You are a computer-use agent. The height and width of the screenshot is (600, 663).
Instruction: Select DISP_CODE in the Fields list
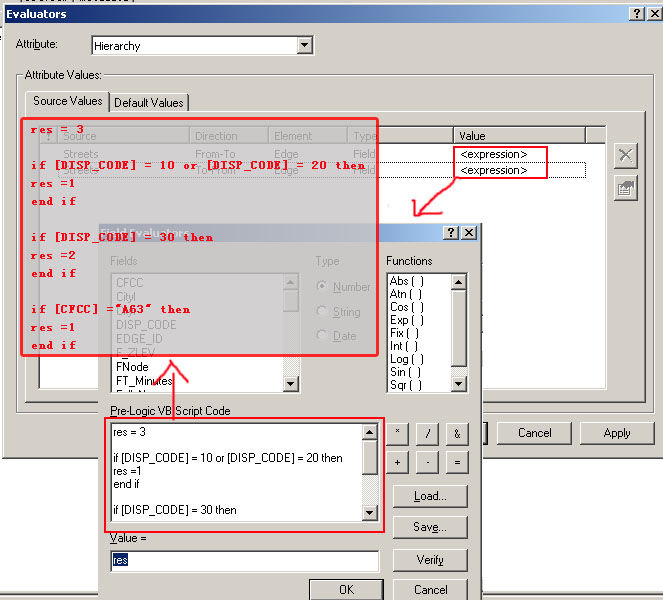click(146, 325)
